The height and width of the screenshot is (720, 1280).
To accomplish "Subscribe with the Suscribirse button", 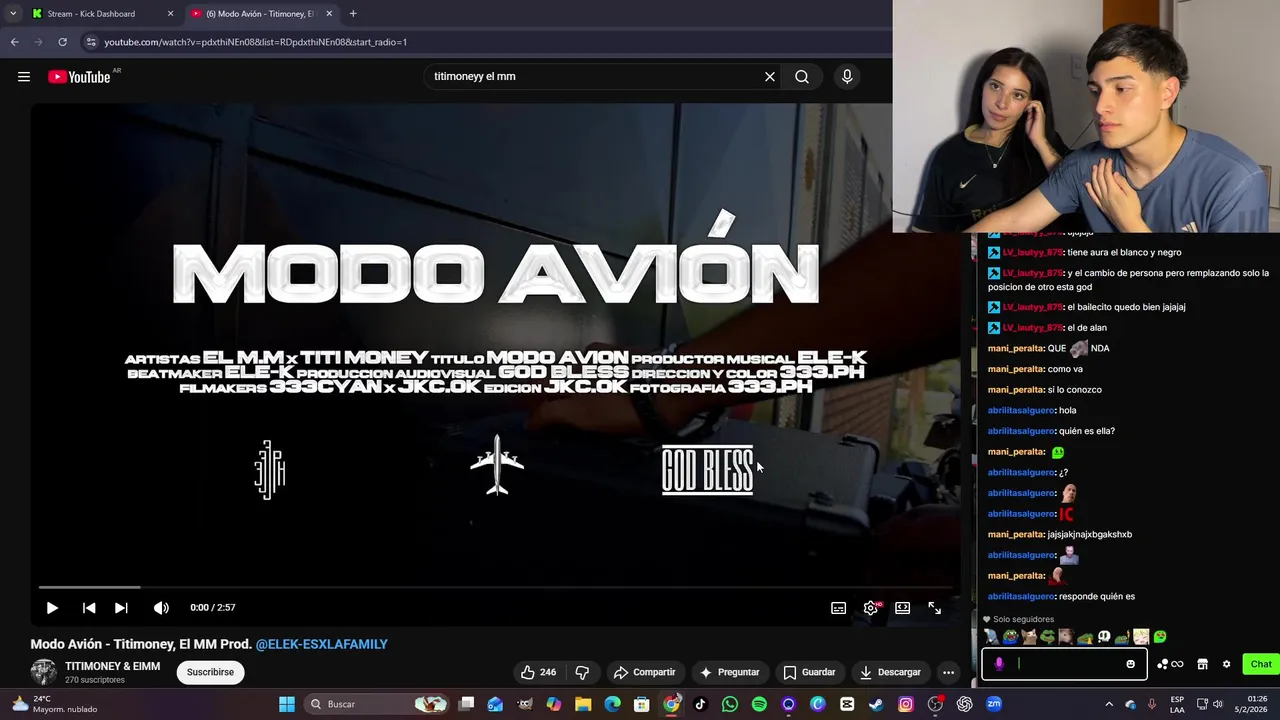I will pos(210,672).
